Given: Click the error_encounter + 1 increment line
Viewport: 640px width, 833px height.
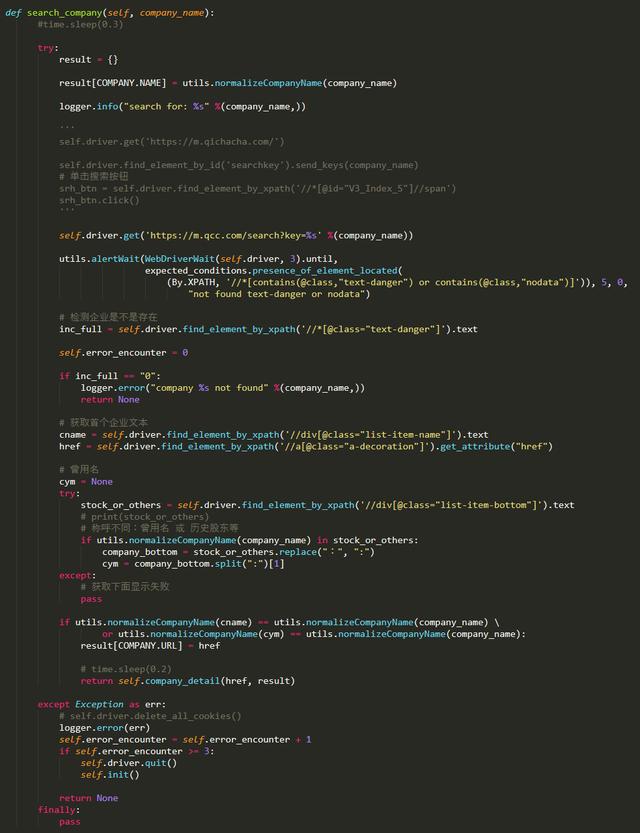Looking at the screenshot, I should click(185, 740).
